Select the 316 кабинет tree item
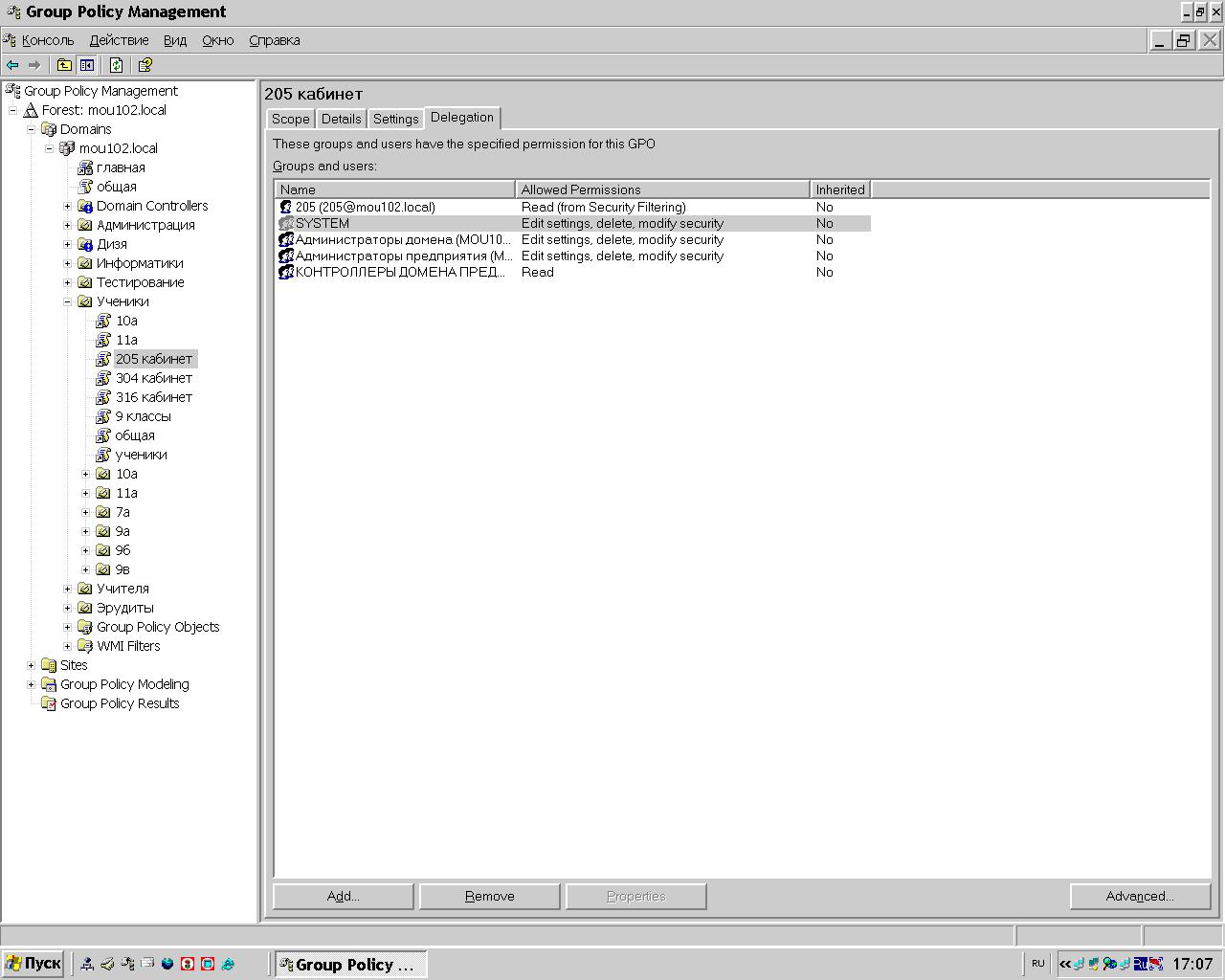The height and width of the screenshot is (980, 1225). coord(154,397)
